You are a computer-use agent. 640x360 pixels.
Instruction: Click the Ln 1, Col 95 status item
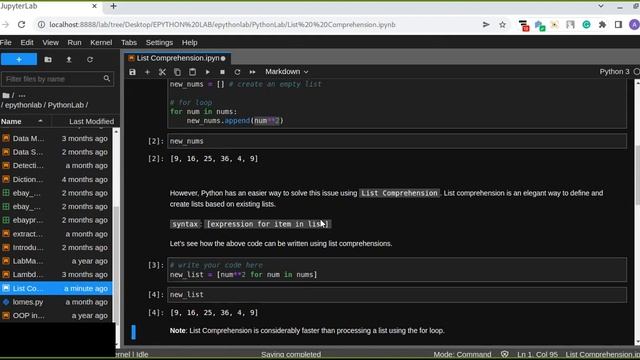537,354
